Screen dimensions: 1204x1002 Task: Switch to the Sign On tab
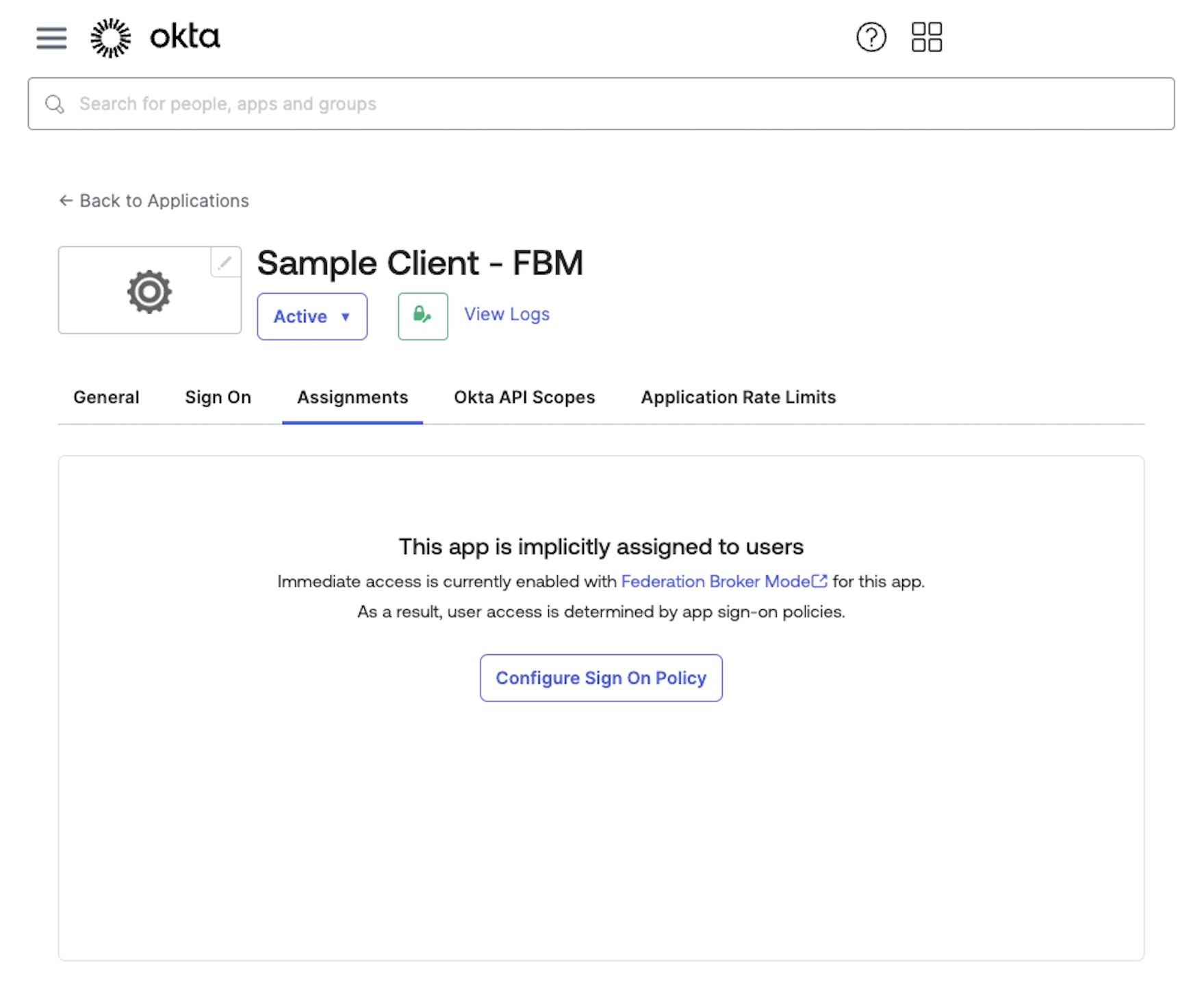[x=217, y=397]
